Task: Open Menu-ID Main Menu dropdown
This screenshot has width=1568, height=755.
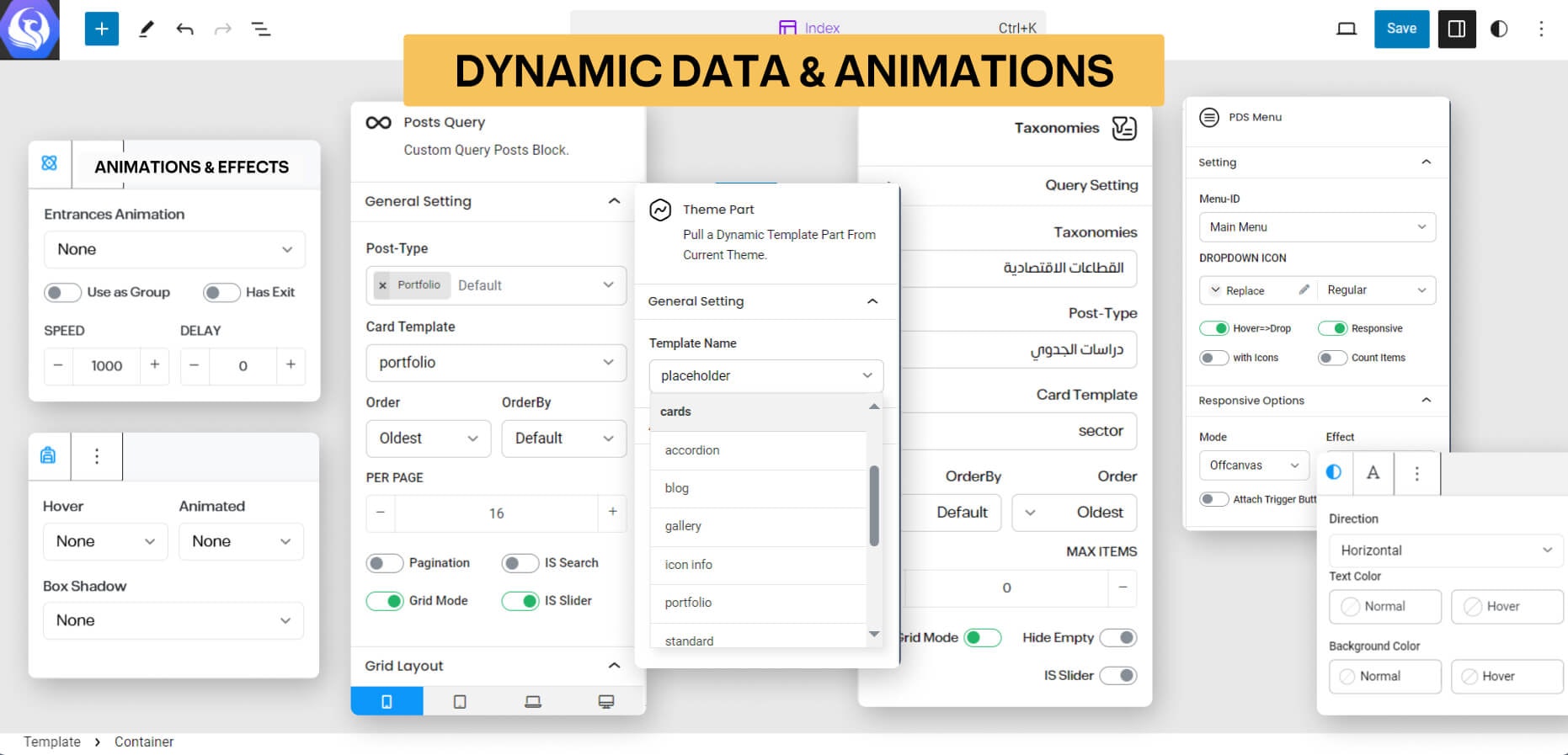Action: [1317, 227]
